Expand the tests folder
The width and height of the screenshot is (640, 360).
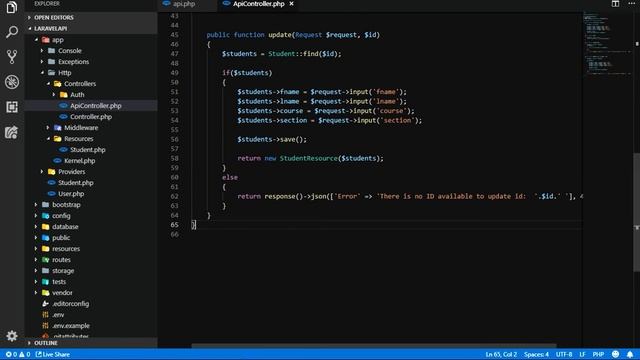click(x=59, y=282)
